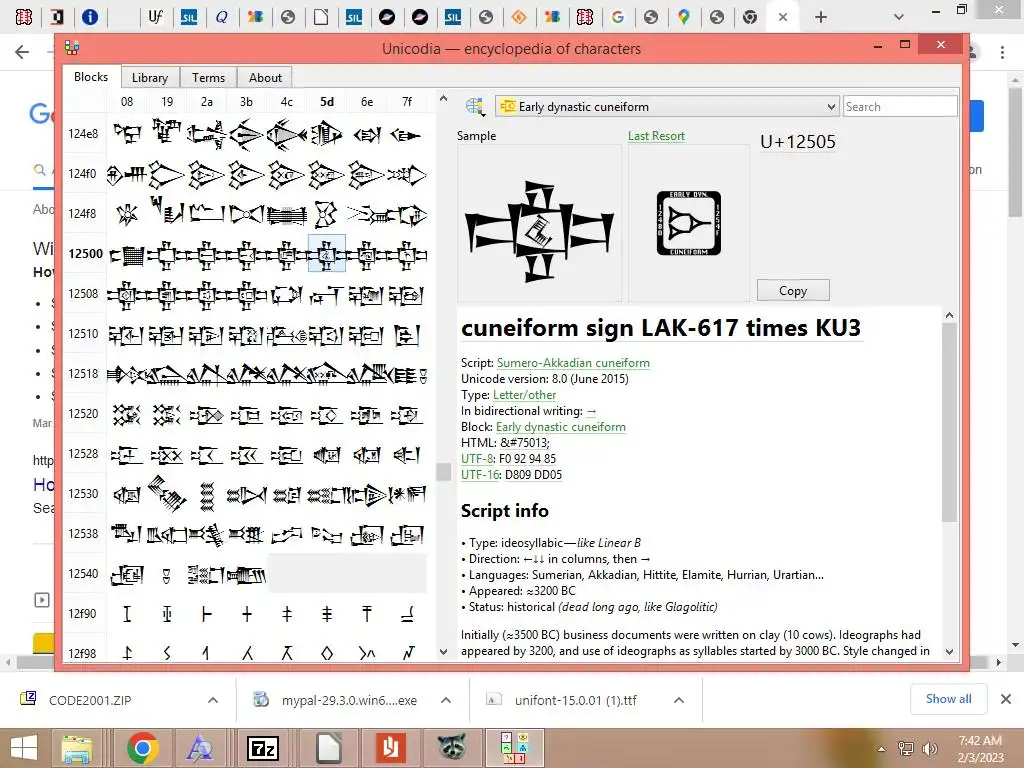1024x768 pixels.
Task: Select the plus-shaped character in row 12f90
Action: [247, 614]
